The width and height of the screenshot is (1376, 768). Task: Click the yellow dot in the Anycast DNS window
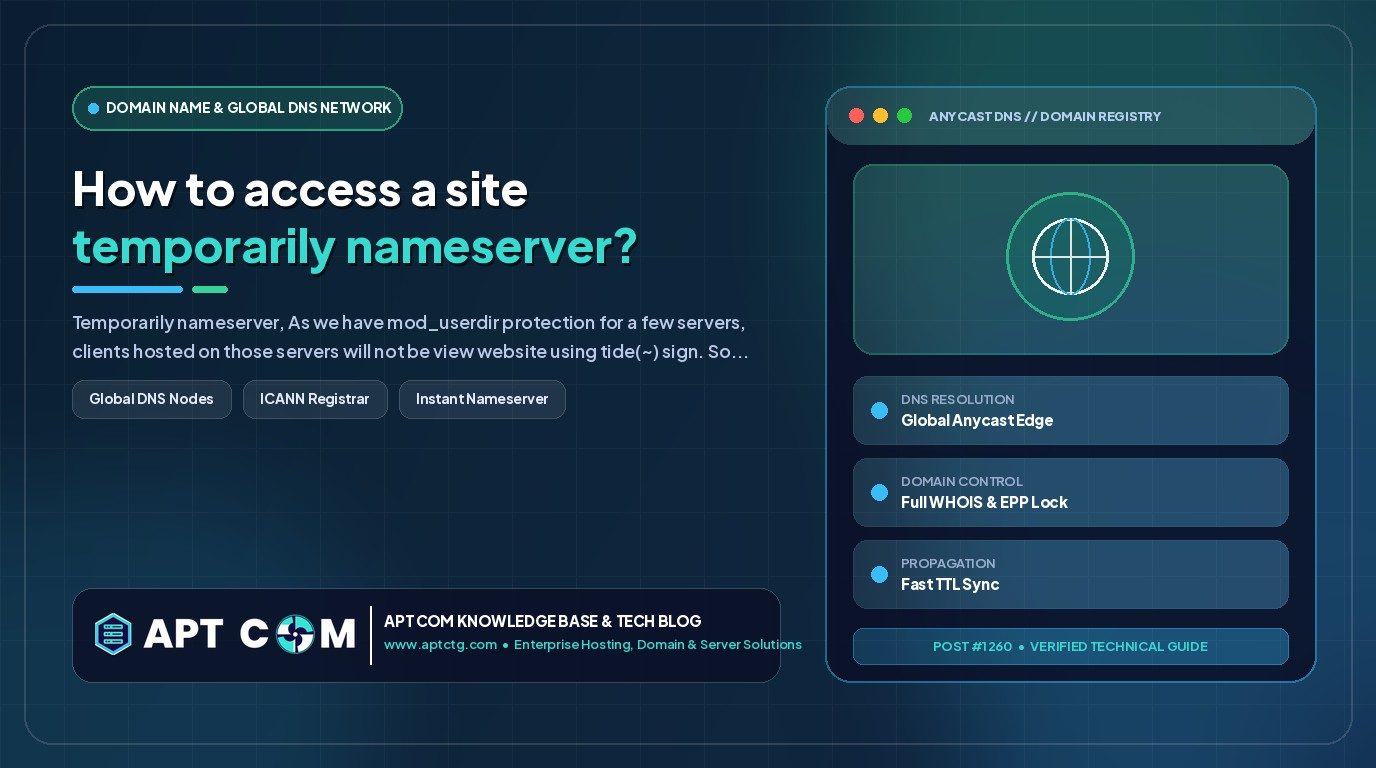tap(880, 116)
